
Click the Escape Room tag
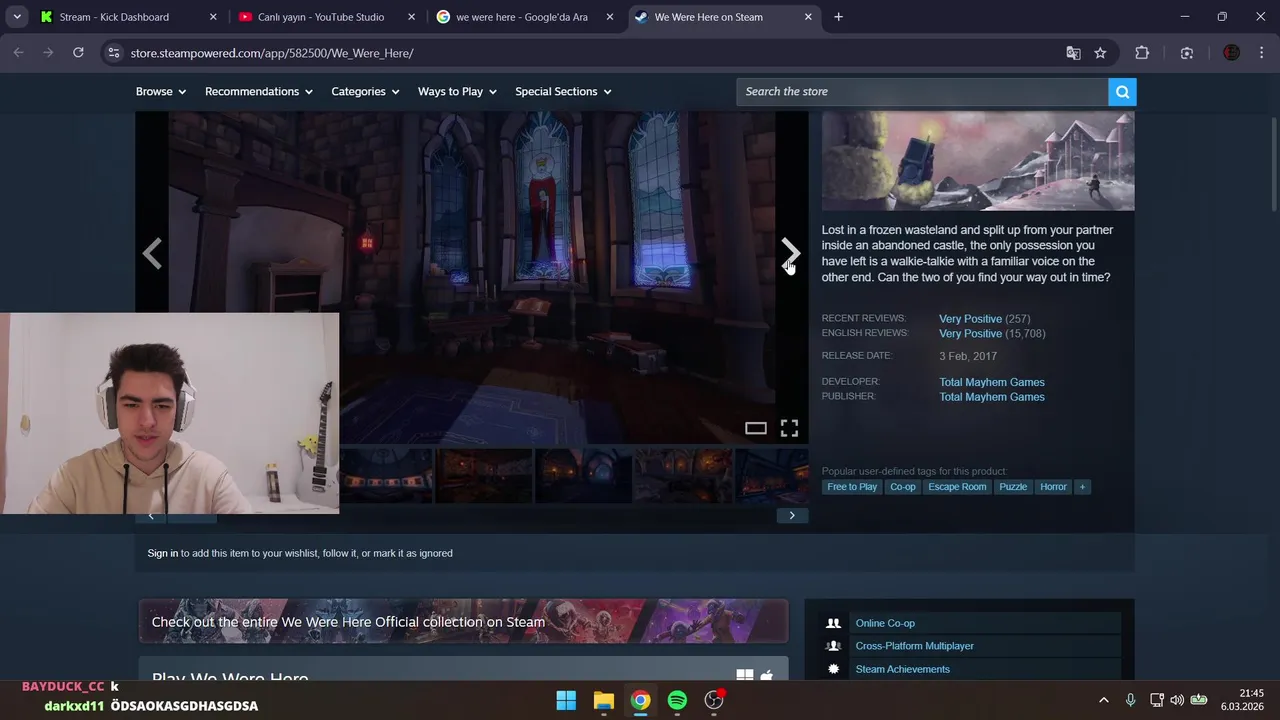click(957, 487)
